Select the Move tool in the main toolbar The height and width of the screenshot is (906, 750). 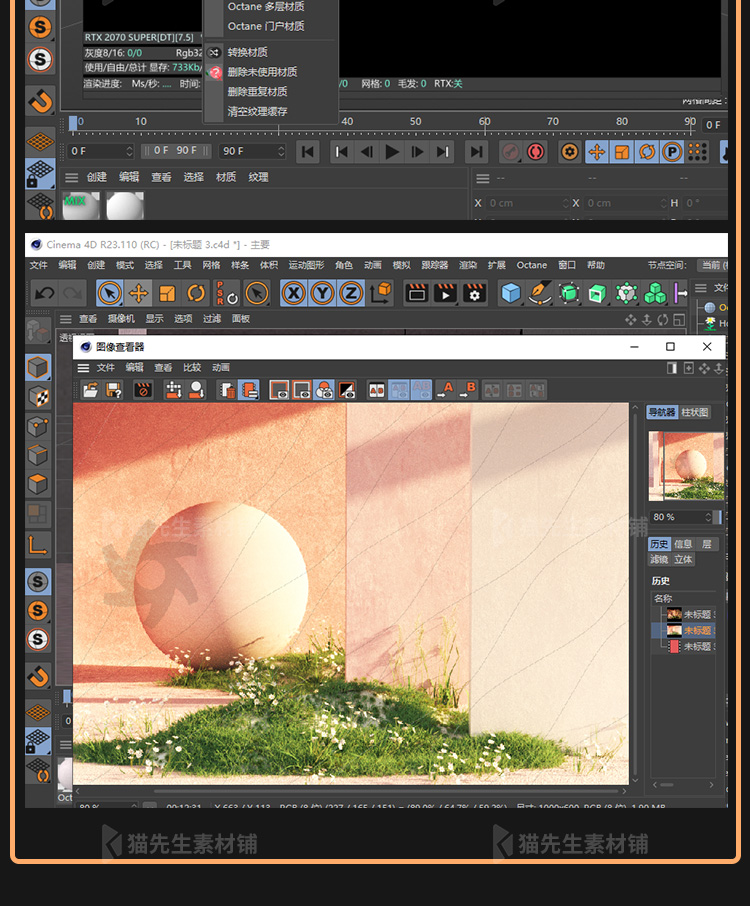point(138,294)
